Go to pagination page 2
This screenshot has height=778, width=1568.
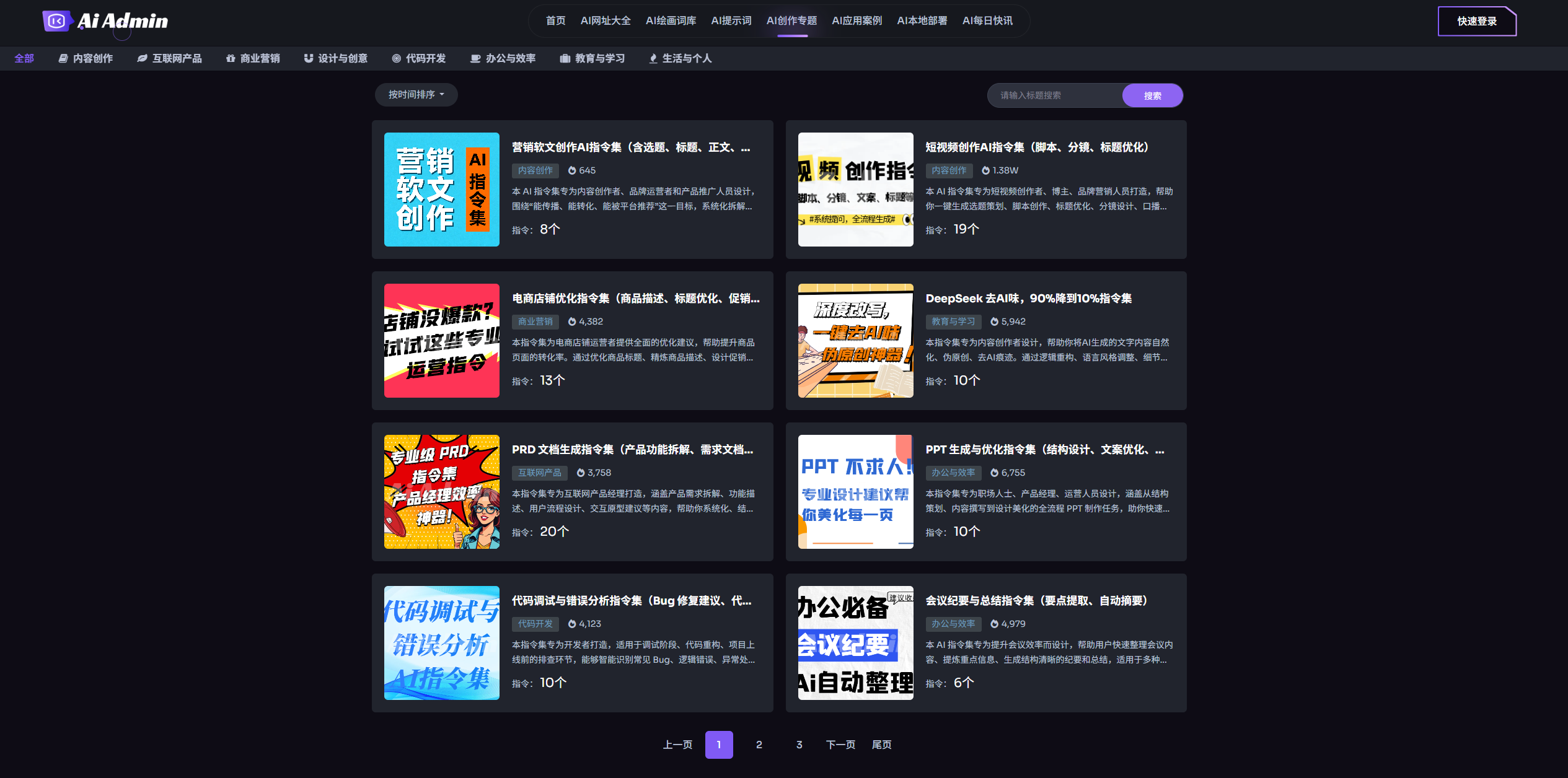pyautogui.click(x=759, y=745)
